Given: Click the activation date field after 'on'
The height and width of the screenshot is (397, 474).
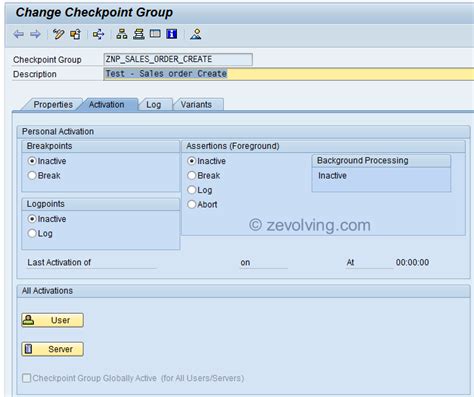Looking at the screenshot, I should pos(263,263).
